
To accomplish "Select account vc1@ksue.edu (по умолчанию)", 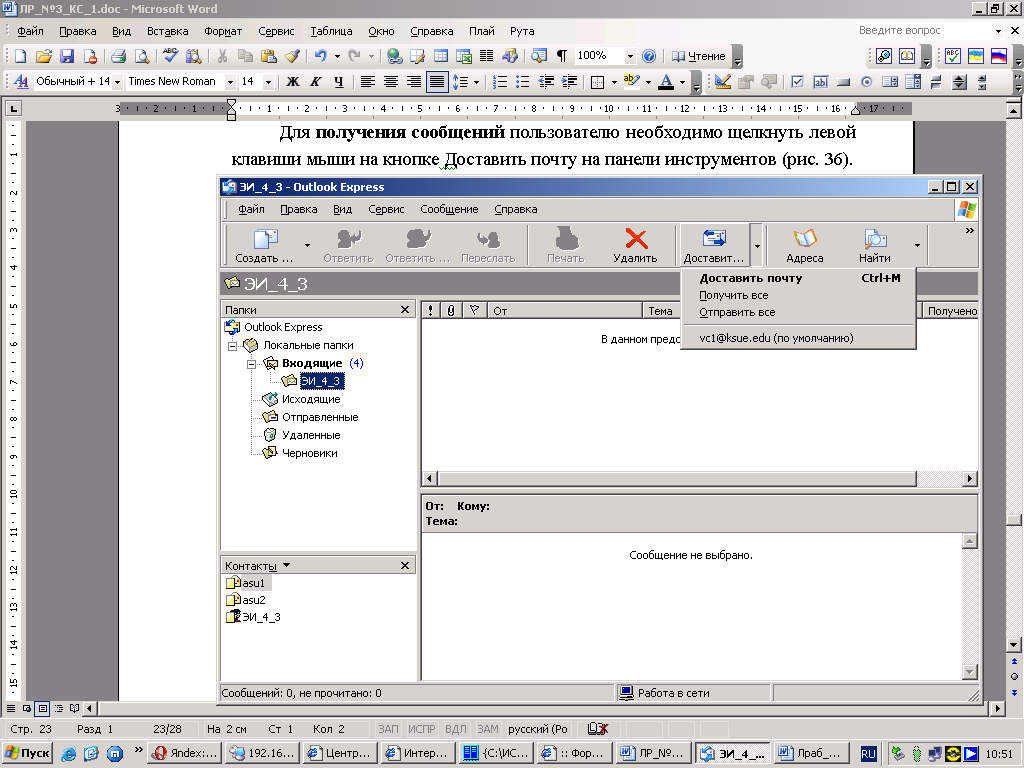I will click(x=798, y=338).
